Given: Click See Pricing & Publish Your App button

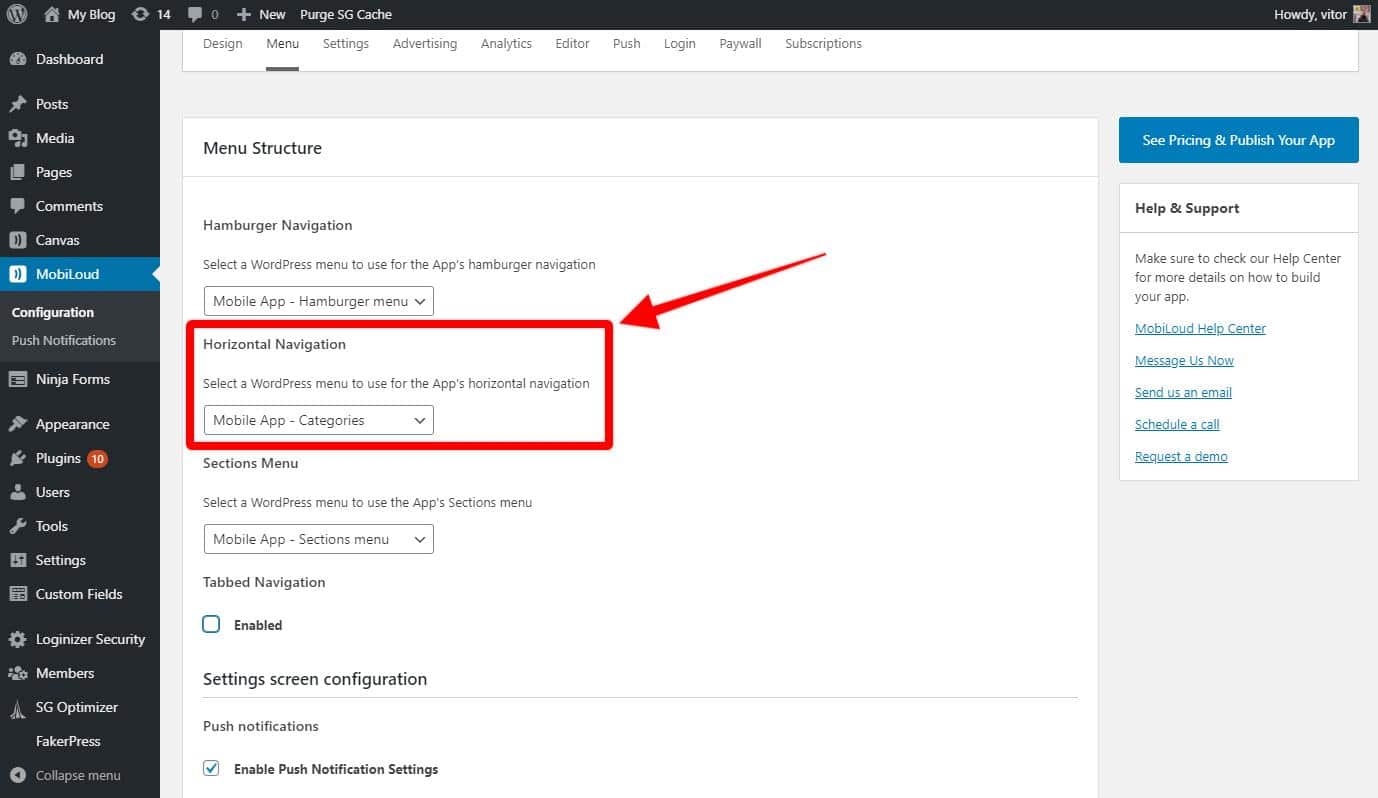Looking at the screenshot, I should [1239, 140].
